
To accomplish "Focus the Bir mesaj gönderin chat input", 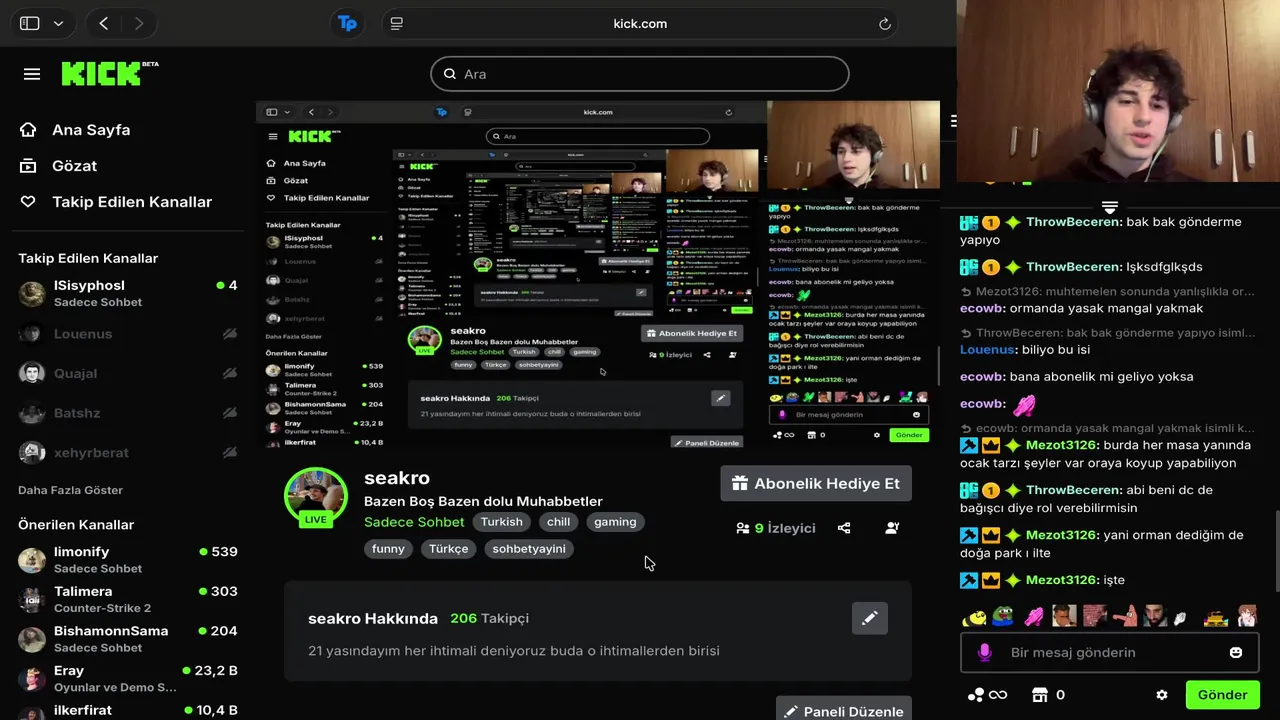I will [1108, 652].
